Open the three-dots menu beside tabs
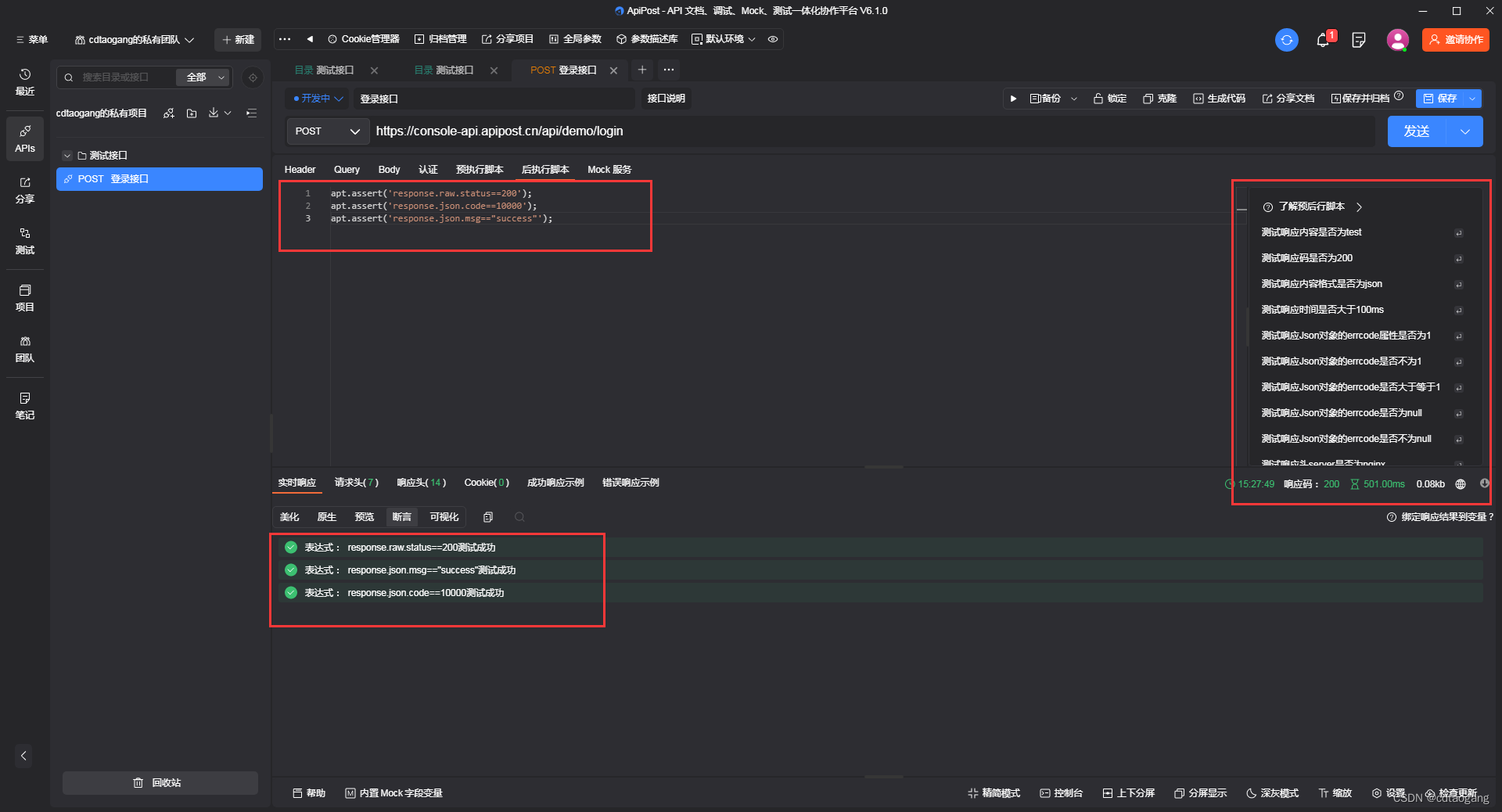Viewport: 1502px width, 812px height. pos(669,70)
